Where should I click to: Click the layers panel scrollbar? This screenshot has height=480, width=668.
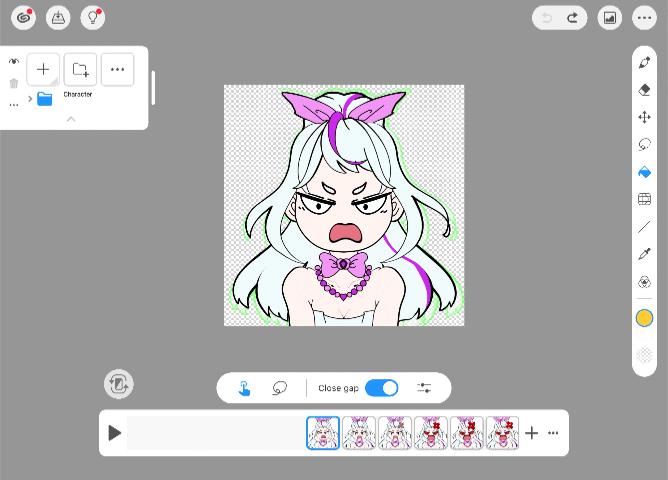coord(153,88)
